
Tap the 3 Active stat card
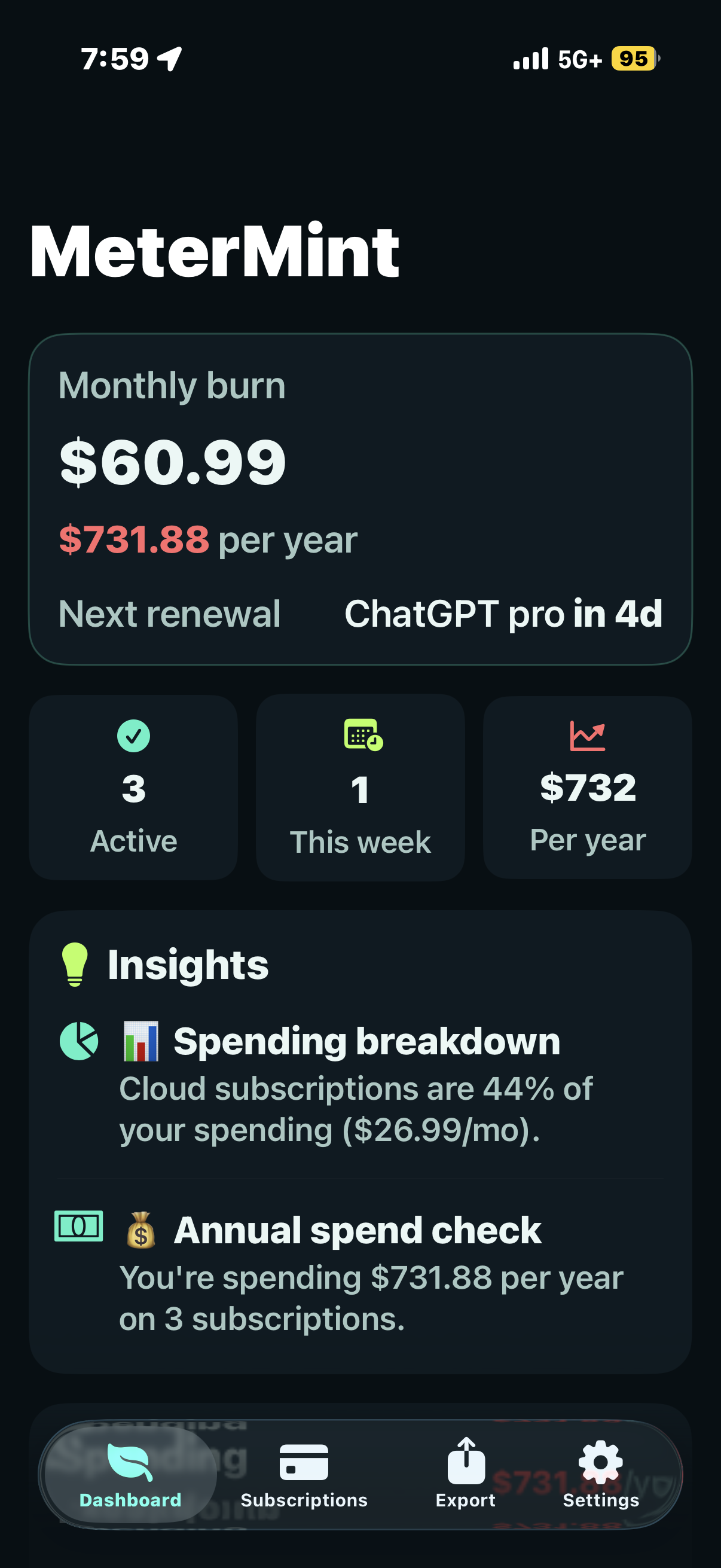click(x=133, y=788)
